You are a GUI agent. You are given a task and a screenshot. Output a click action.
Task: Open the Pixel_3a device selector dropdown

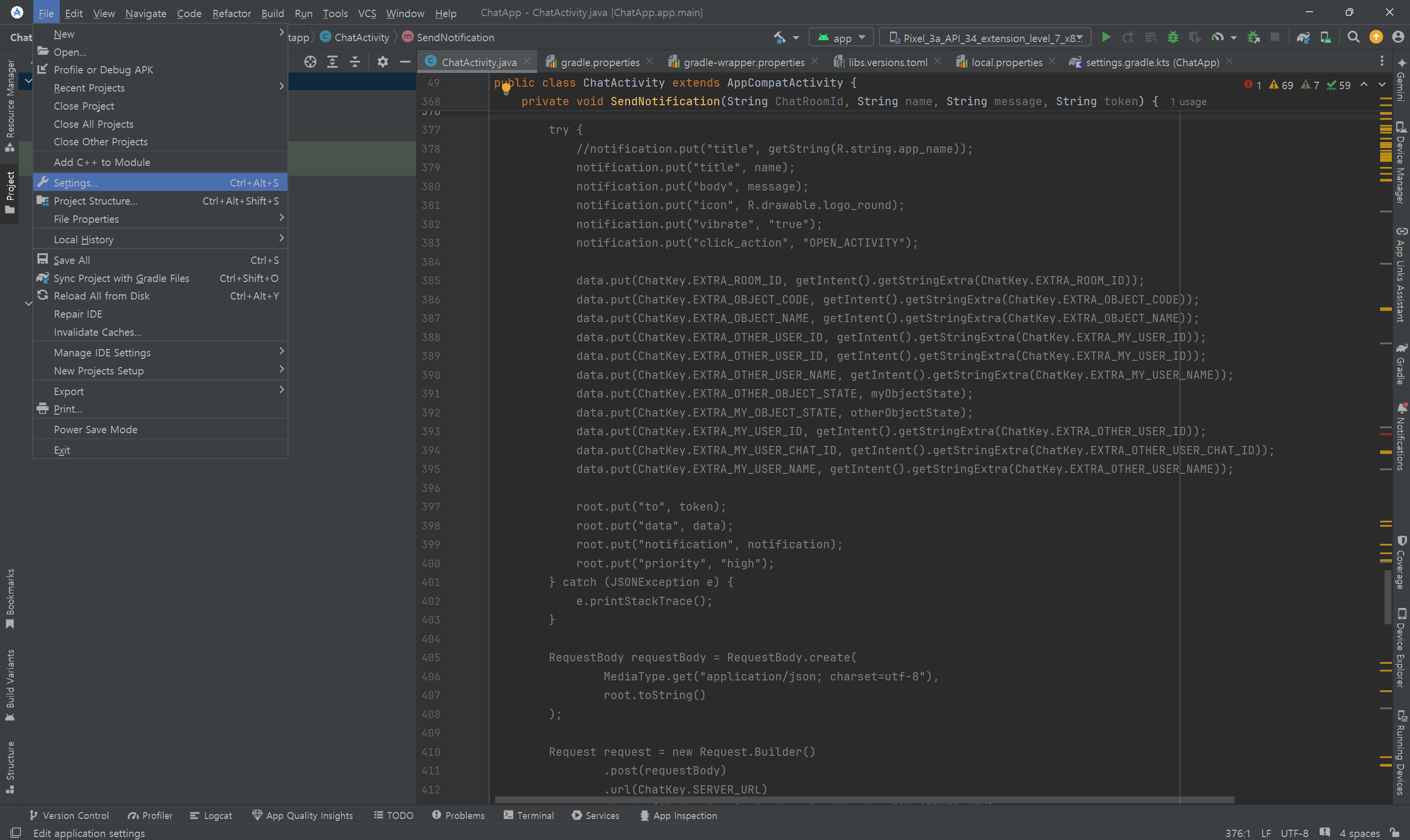point(985,38)
